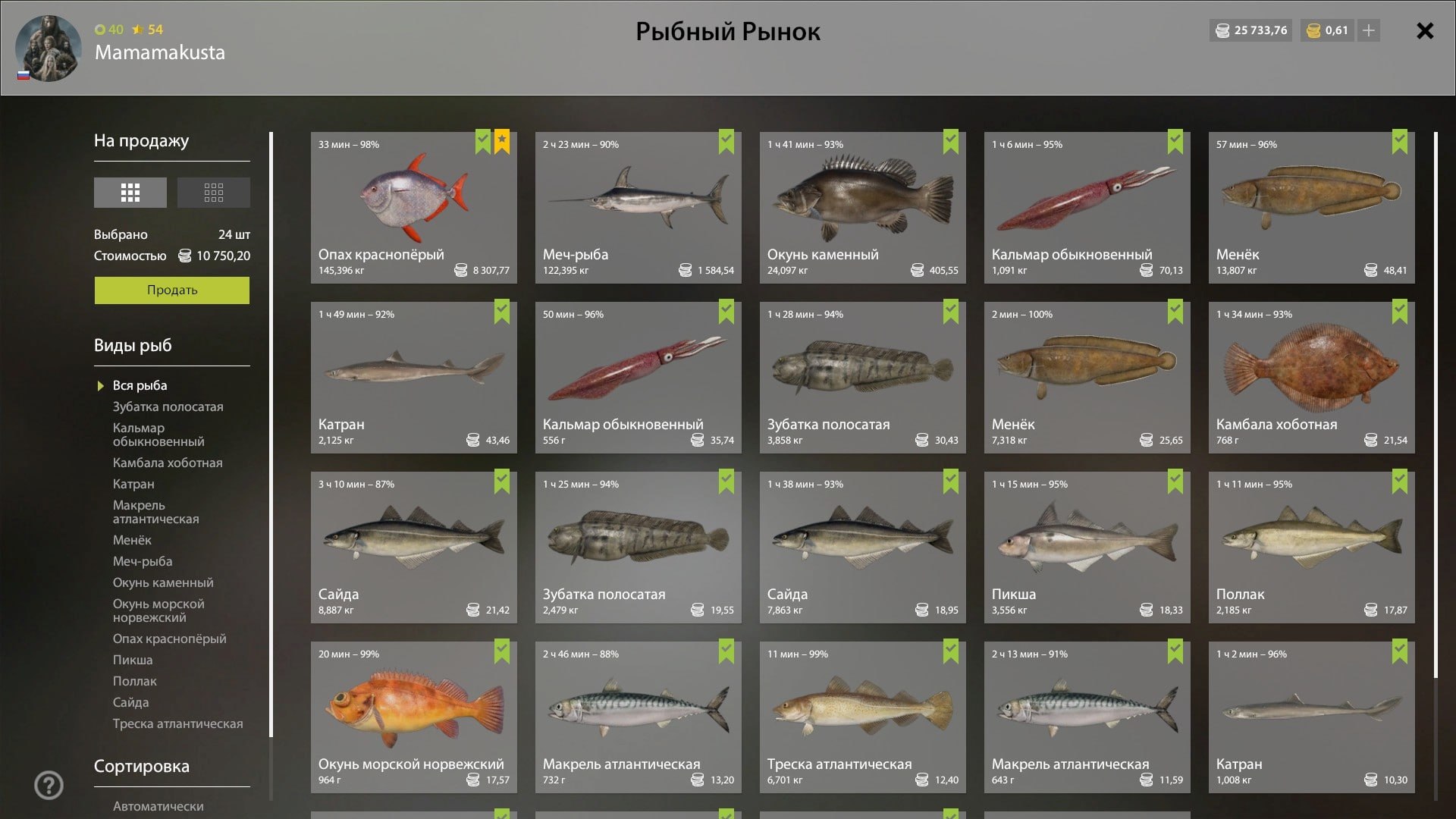Click the green Продать button
1456x819 pixels.
(172, 290)
